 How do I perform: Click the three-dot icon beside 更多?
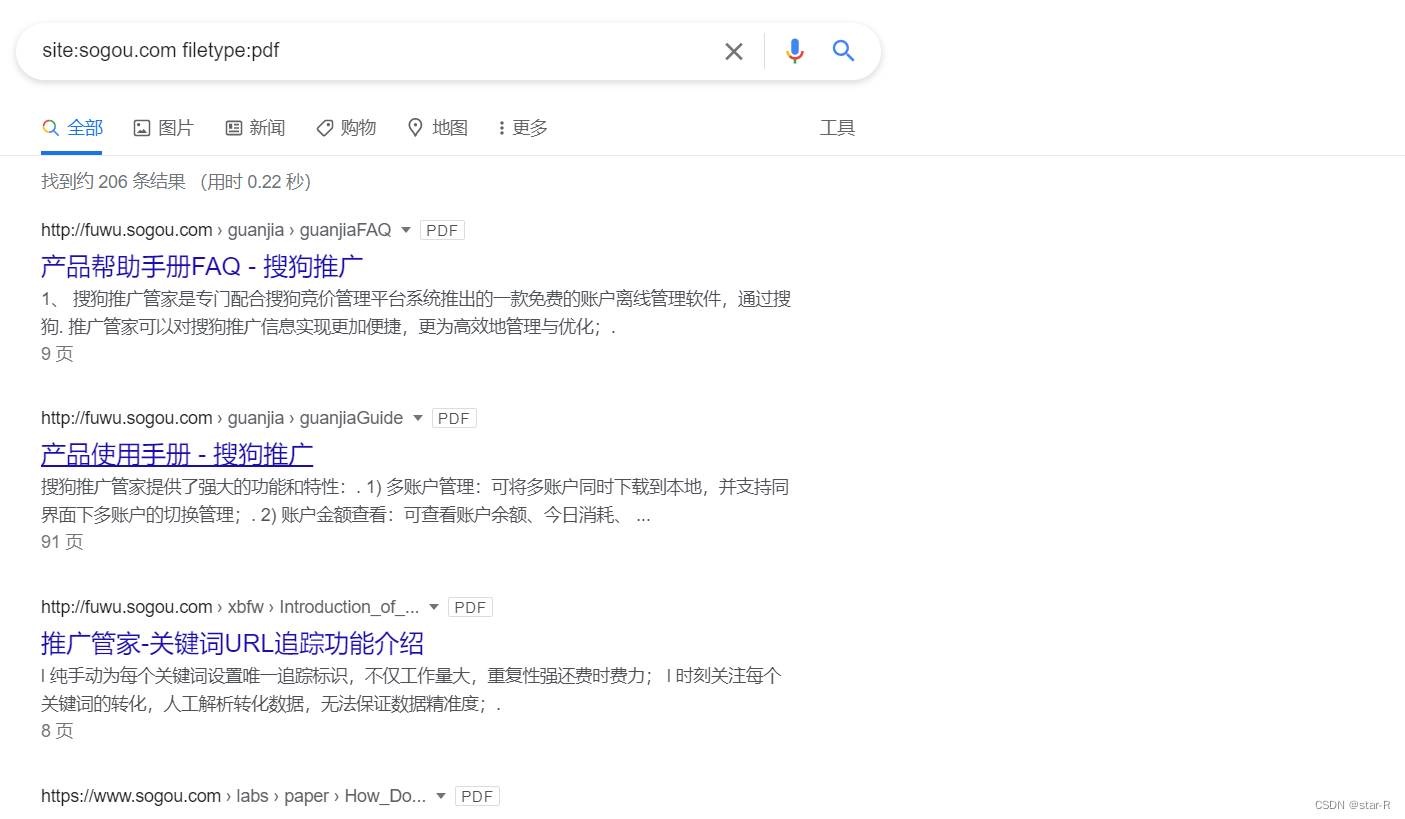click(x=502, y=128)
